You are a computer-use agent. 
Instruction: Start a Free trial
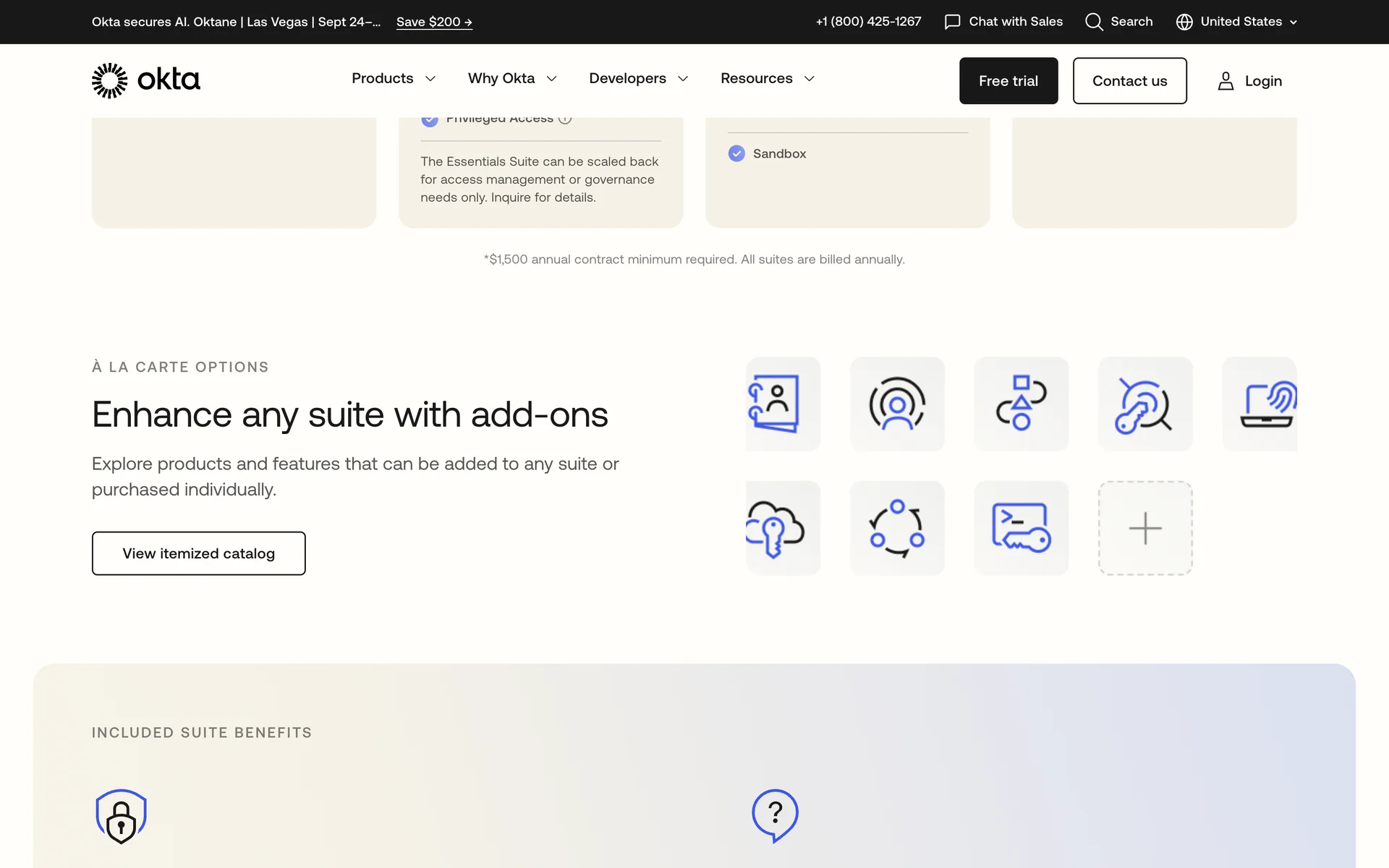click(x=1008, y=81)
